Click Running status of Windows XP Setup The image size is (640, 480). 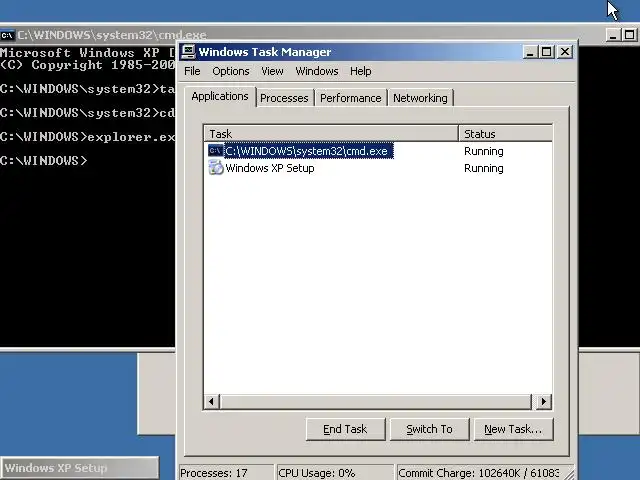pyautogui.click(x=484, y=168)
